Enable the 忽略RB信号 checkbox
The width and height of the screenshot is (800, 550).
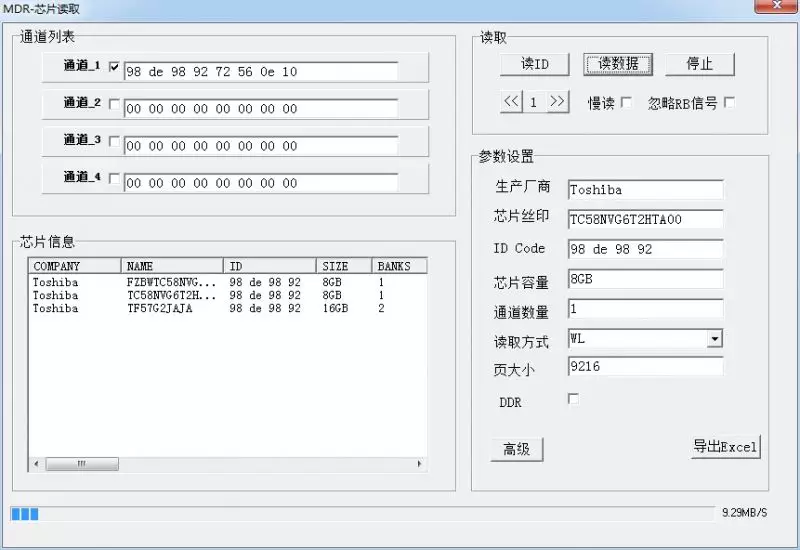click(x=729, y=102)
